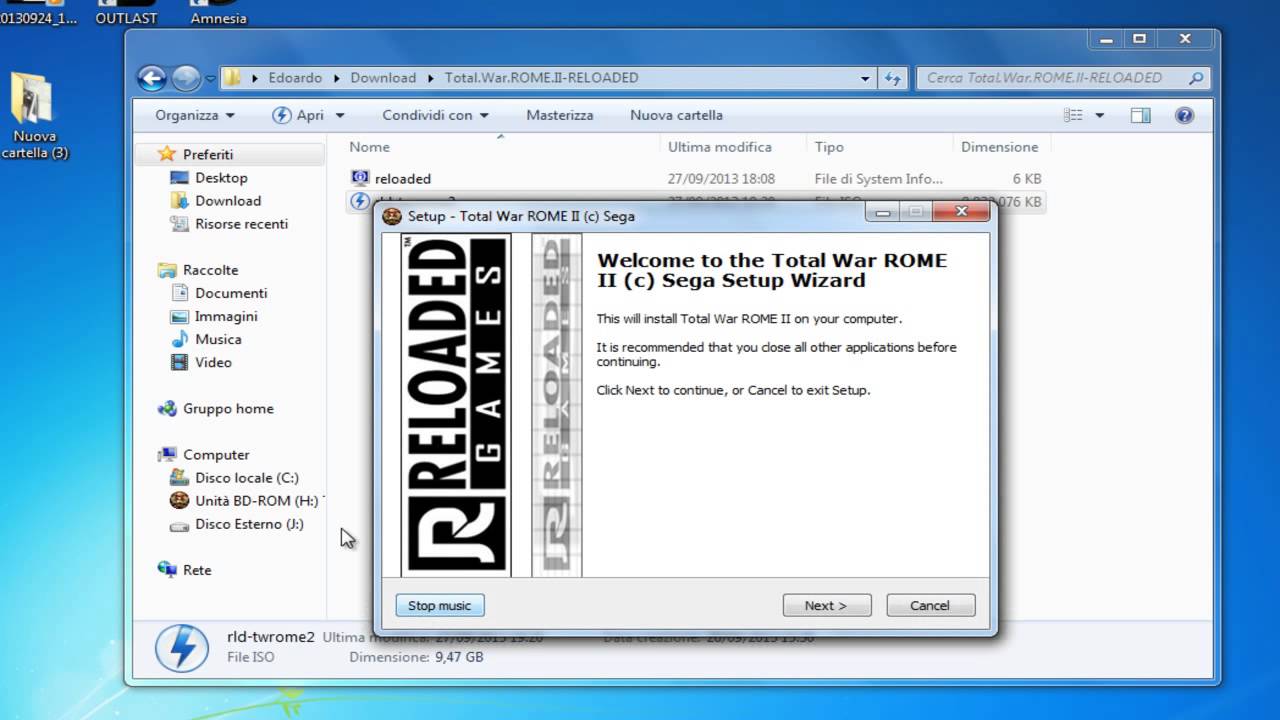Image resolution: width=1280 pixels, height=720 pixels.
Task: Open Unità BD-ROM (H:) drive
Action: point(256,500)
